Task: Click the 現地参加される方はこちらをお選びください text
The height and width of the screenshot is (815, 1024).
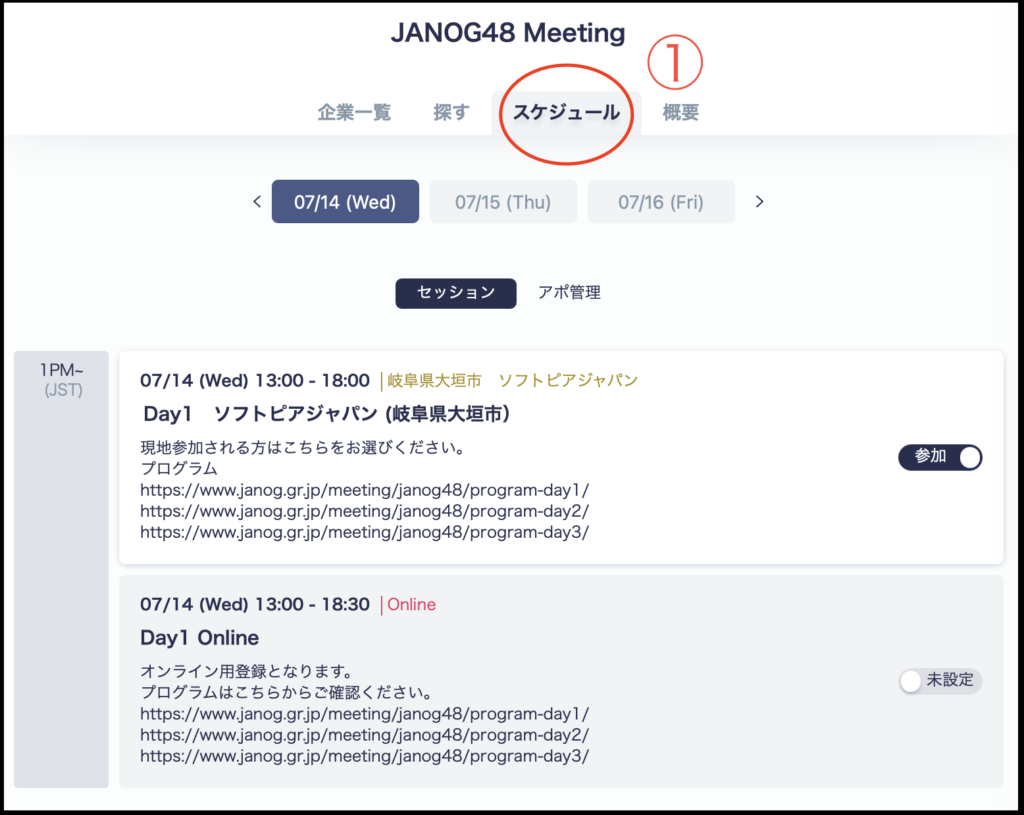Action: 302,448
